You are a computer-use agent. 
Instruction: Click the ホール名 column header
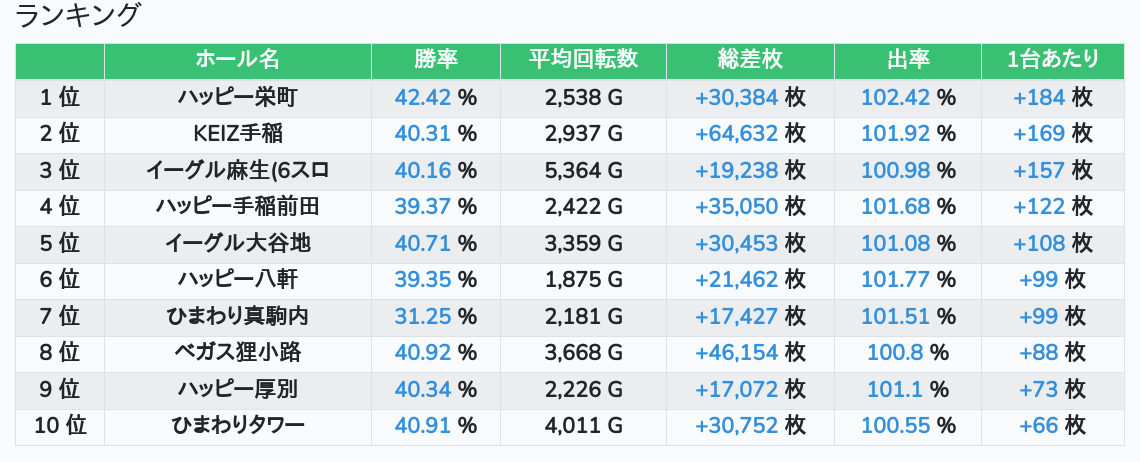pyautogui.click(x=238, y=60)
